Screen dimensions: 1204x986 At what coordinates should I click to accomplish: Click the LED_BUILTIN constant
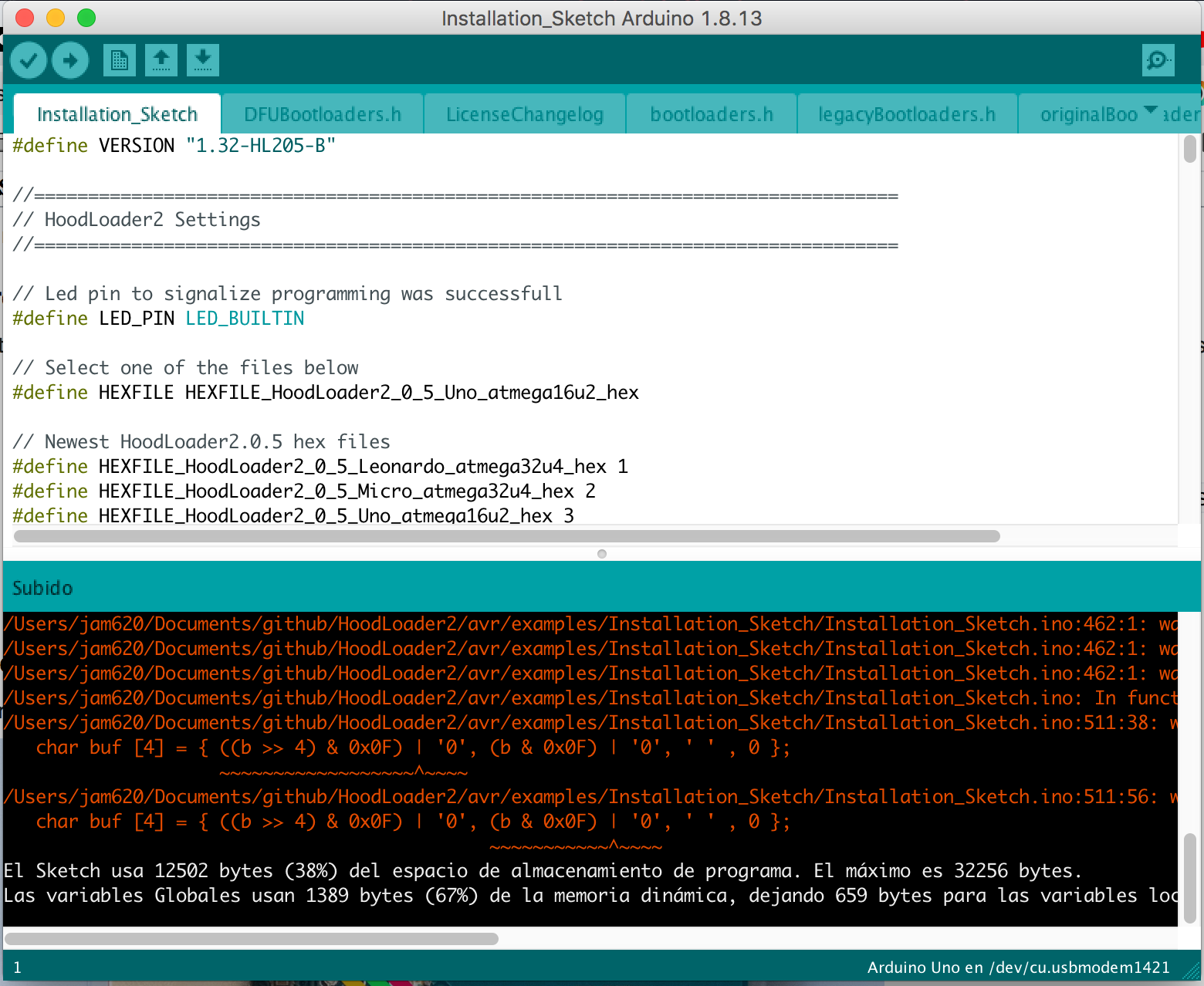tap(245, 319)
